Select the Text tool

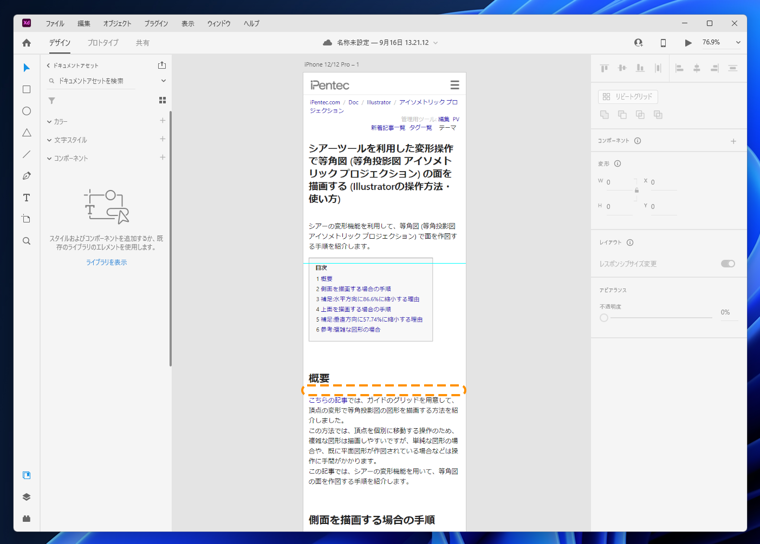coord(27,197)
